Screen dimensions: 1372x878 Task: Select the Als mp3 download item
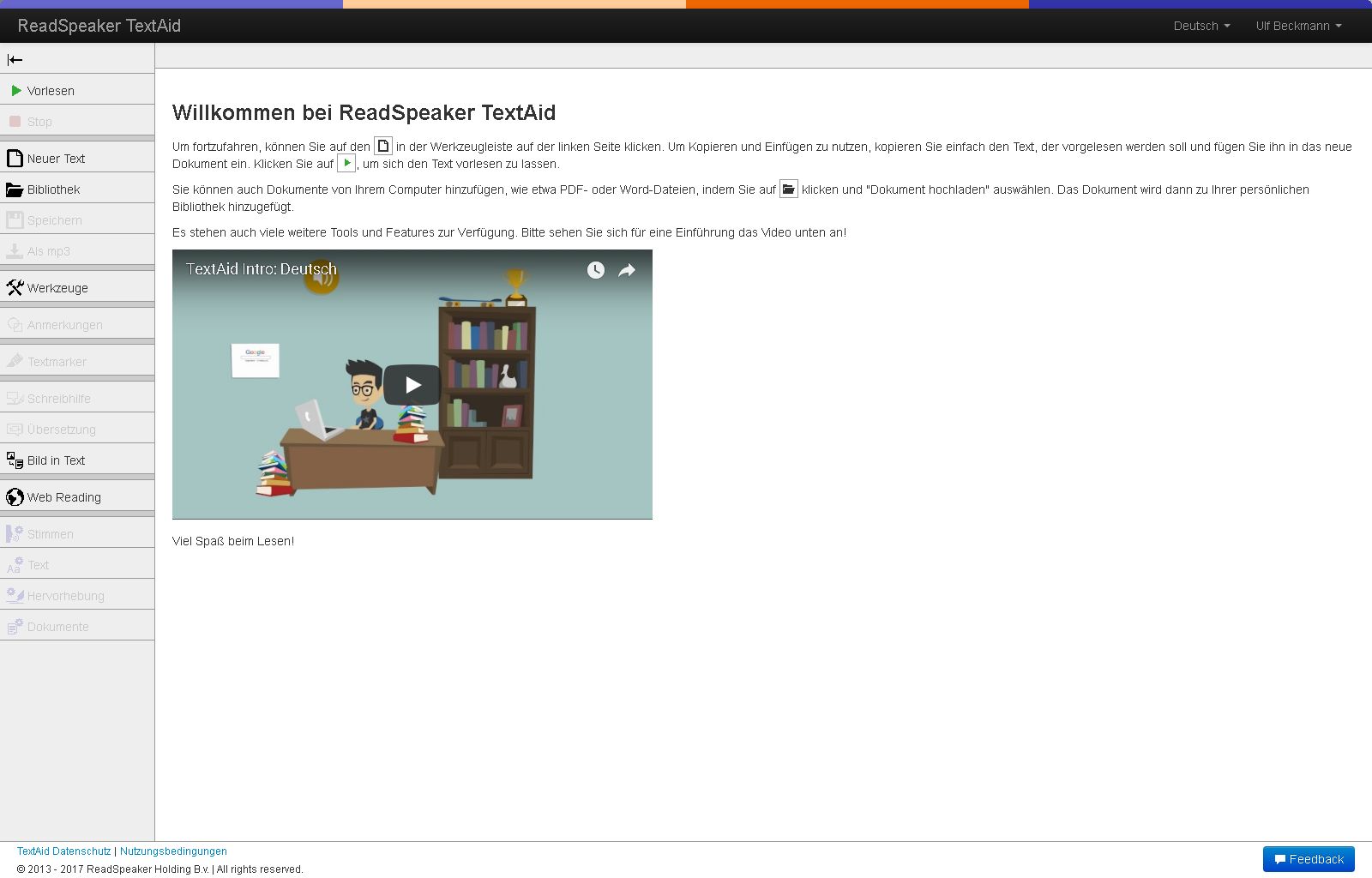[x=77, y=250]
